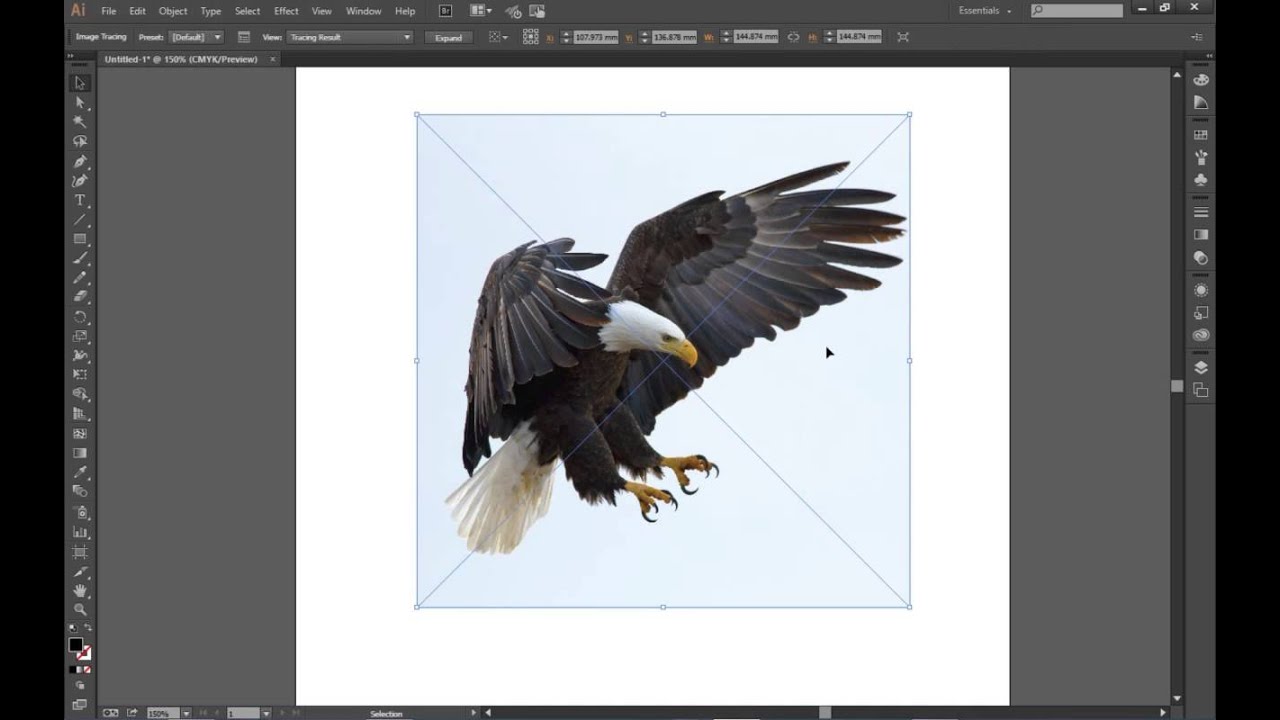This screenshot has height=720, width=1280.
Task: Open the Transparency panel
Action: [x=1201, y=258]
